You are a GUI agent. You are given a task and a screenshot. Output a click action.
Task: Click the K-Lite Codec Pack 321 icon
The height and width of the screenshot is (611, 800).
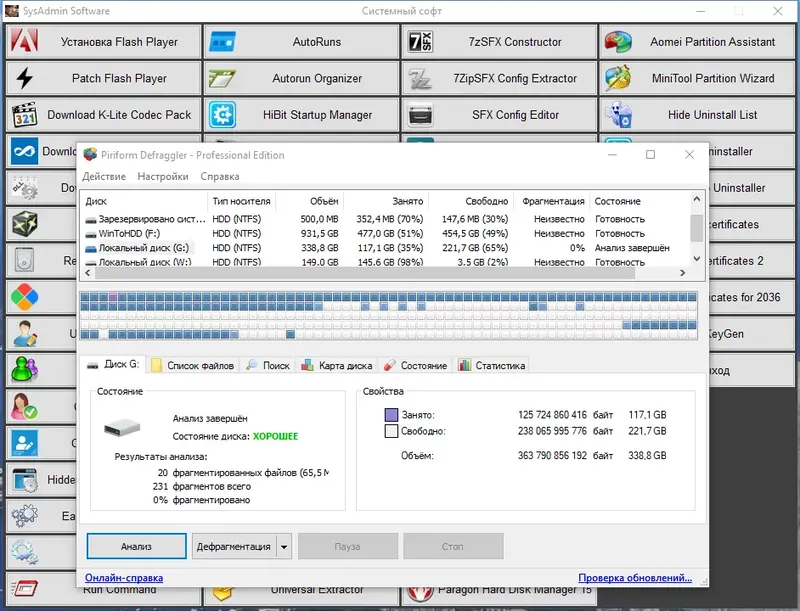[24, 115]
